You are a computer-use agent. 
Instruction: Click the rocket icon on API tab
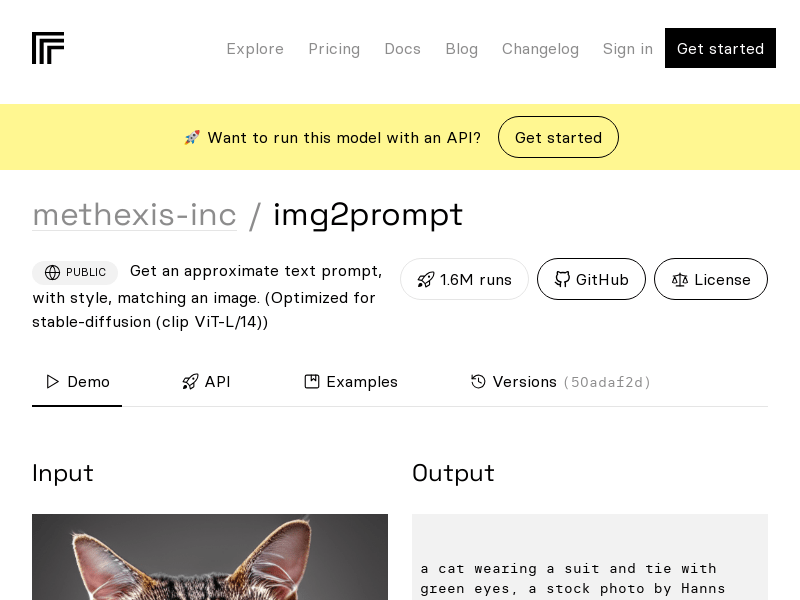[x=190, y=382]
